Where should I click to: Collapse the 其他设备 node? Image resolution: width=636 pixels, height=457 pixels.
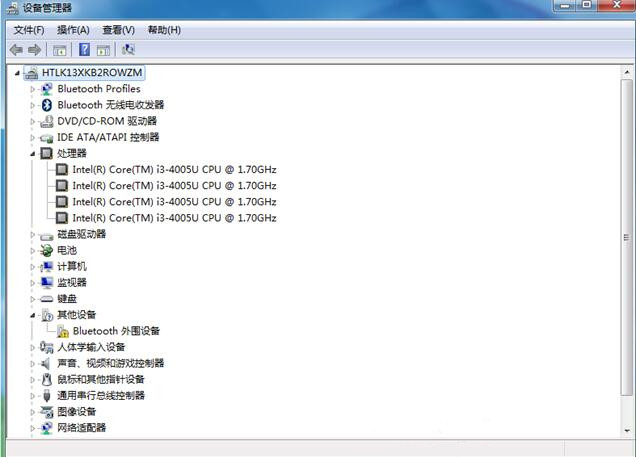33,315
